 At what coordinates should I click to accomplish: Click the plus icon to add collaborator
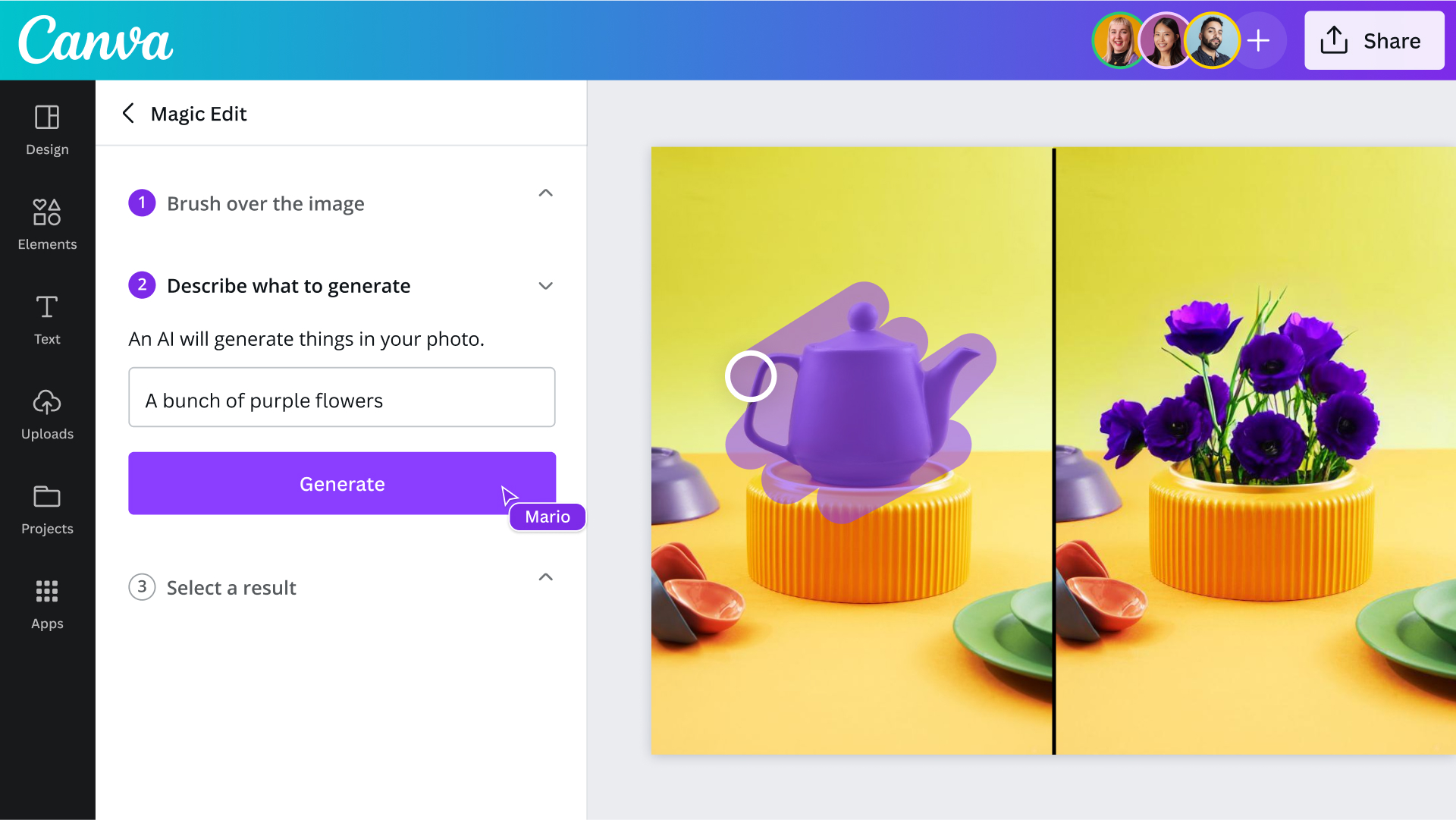[1259, 40]
